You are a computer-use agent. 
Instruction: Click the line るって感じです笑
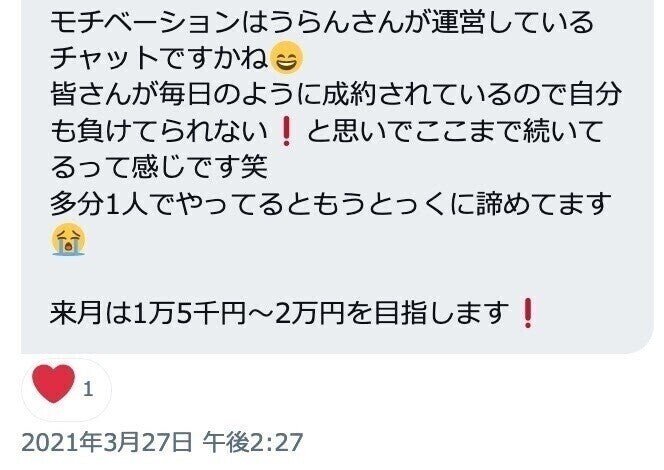pos(159,167)
